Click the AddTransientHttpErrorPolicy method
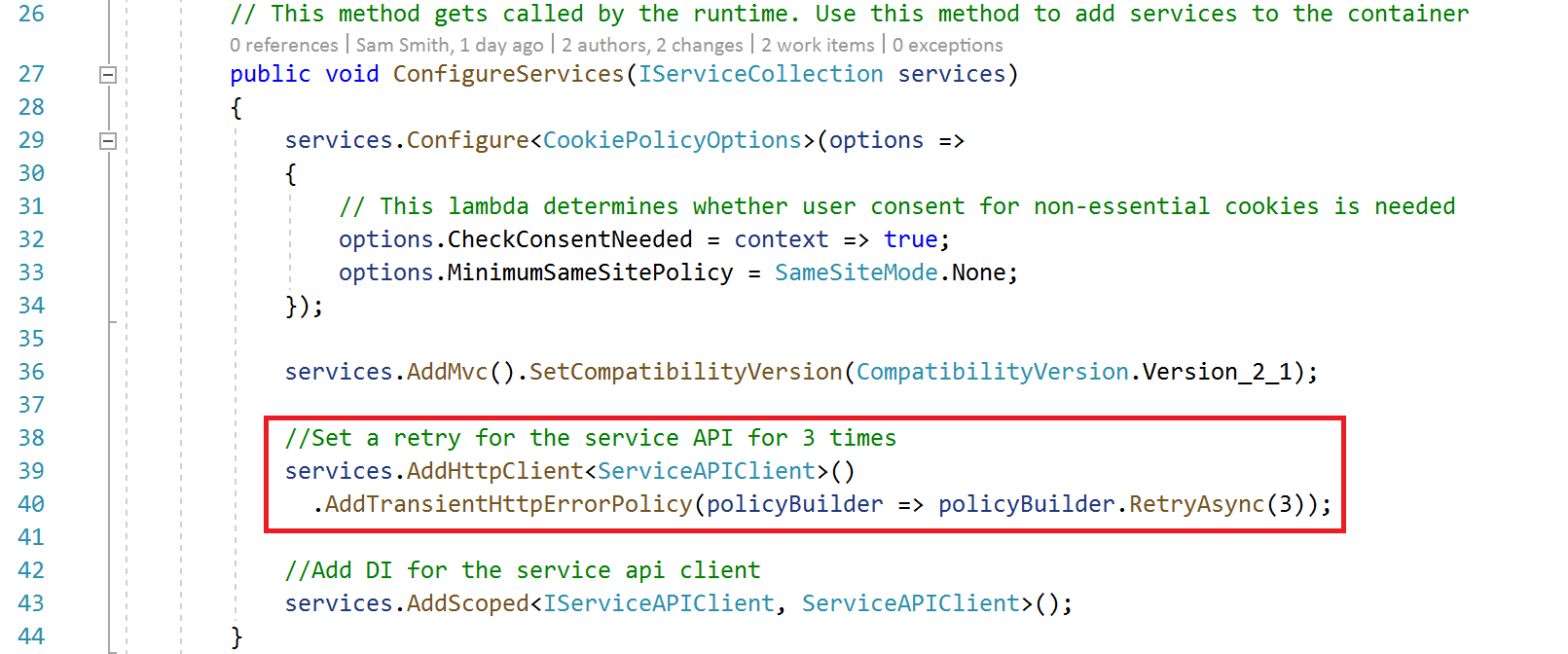Image resolution: width=1568 pixels, height=654 pixels. 508,504
